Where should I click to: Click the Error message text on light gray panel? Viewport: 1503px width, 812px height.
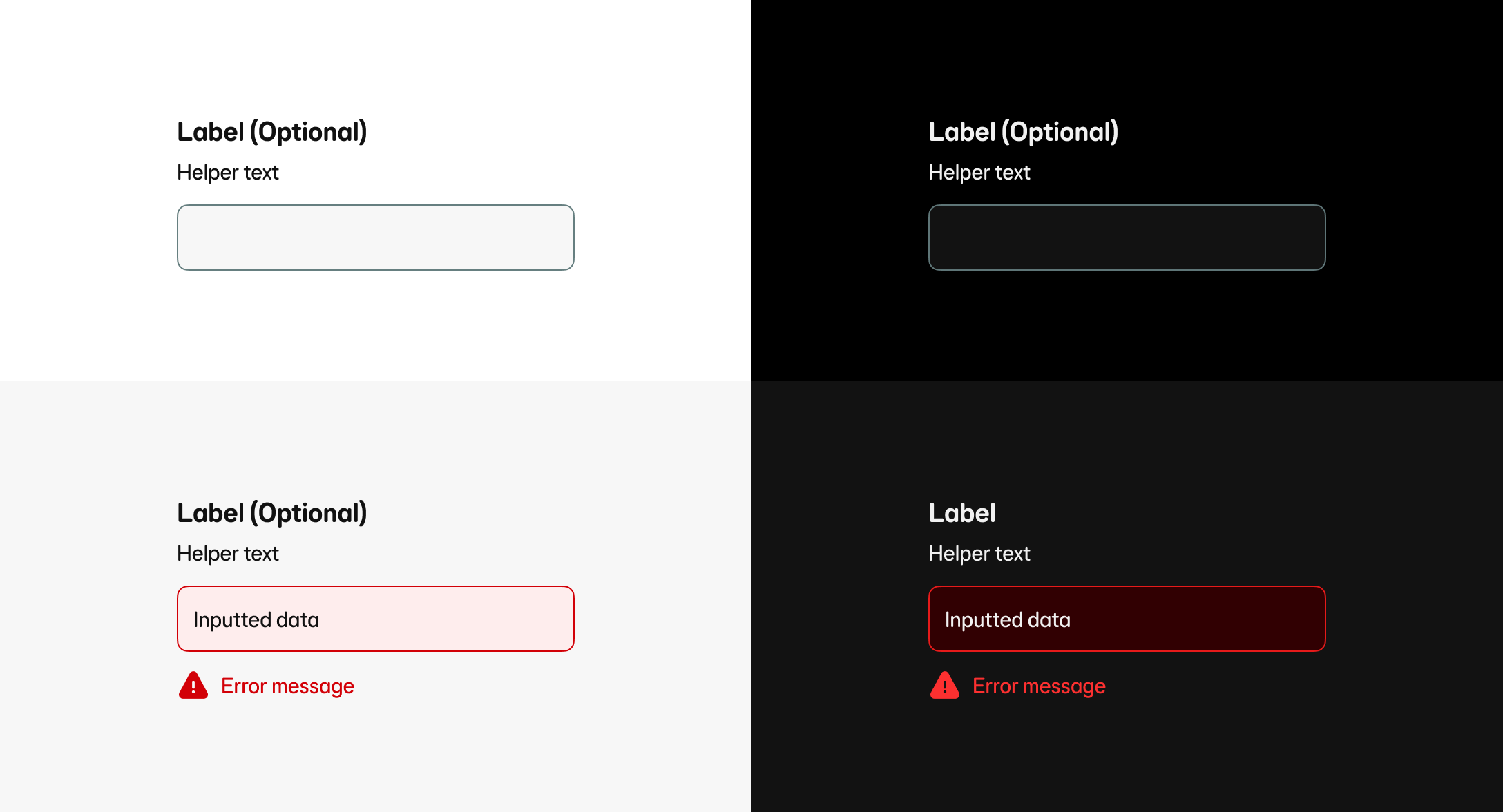pyautogui.click(x=287, y=686)
